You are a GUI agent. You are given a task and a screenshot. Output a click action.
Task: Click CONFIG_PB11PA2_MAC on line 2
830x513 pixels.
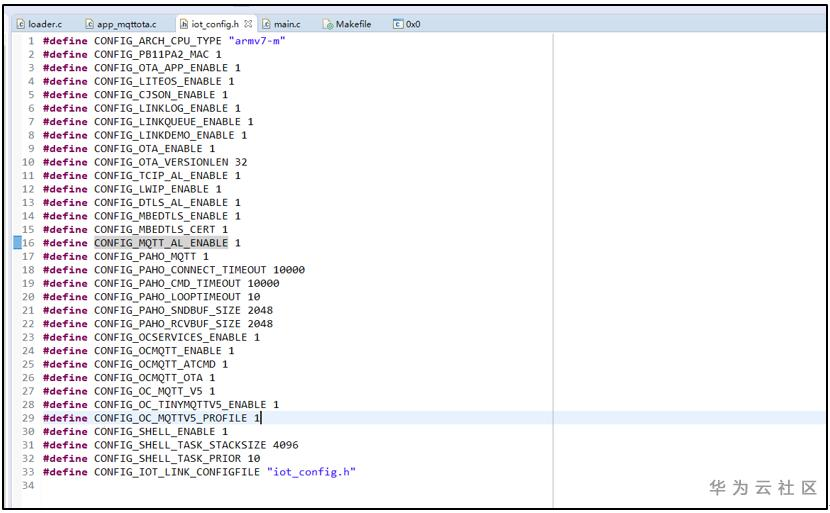[x=151, y=55]
